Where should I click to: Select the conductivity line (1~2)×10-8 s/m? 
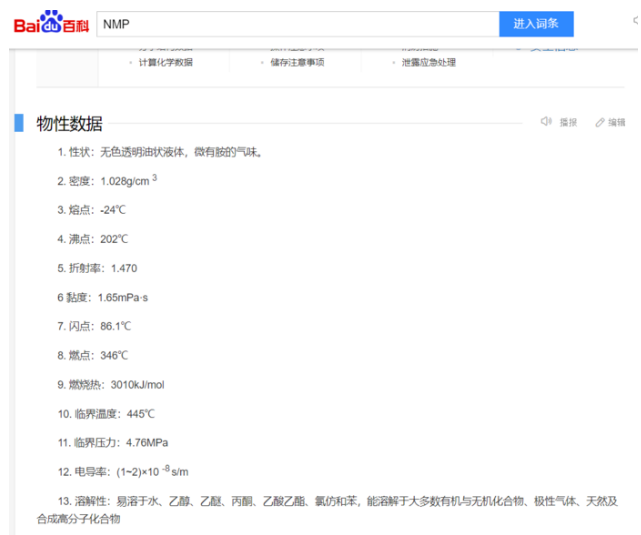(123, 472)
